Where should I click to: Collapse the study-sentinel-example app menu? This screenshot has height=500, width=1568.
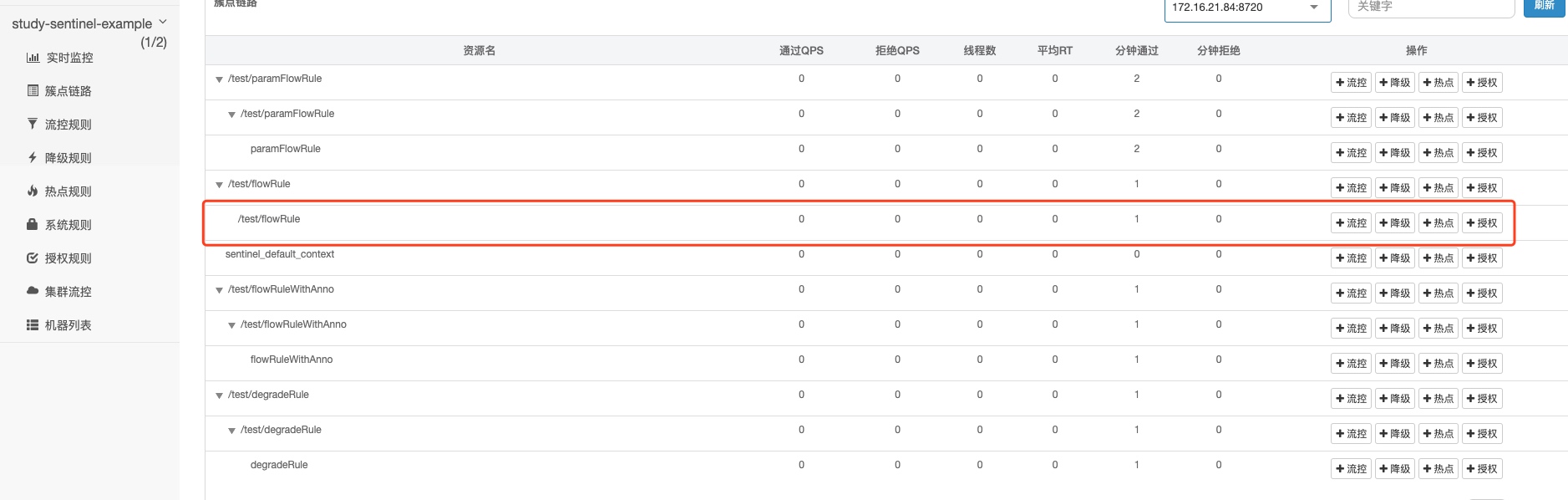pyautogui.click(x=163, y=22)
